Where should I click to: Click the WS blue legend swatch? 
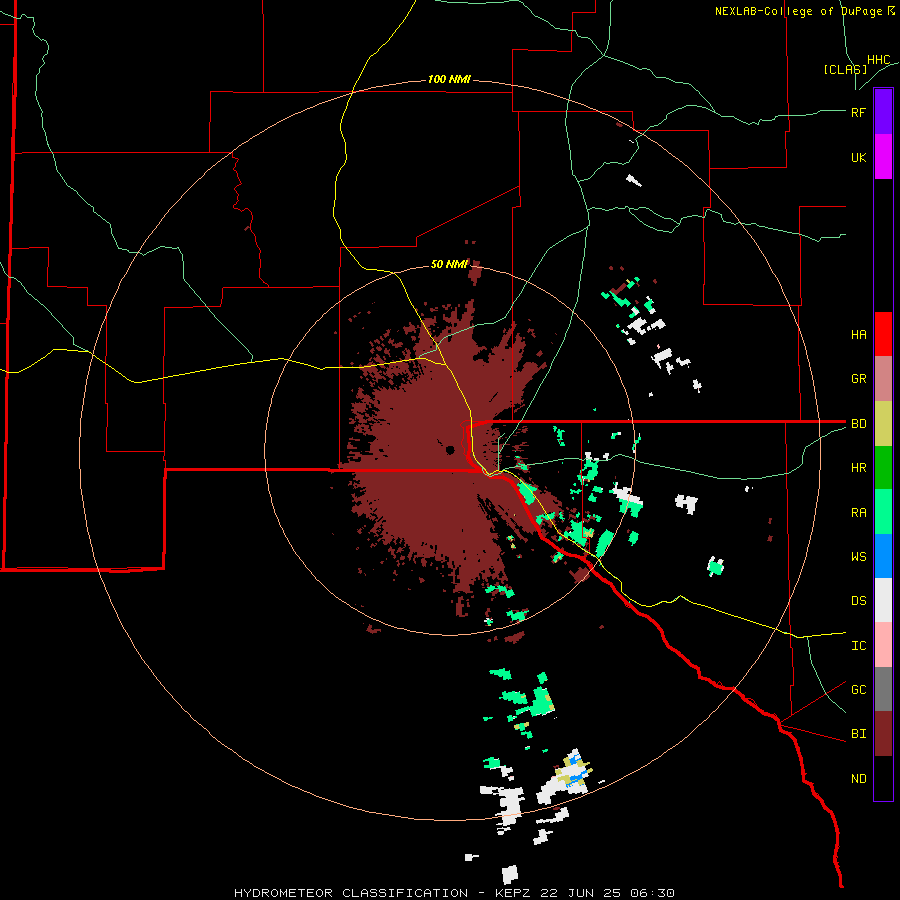[x=883, y=556]
